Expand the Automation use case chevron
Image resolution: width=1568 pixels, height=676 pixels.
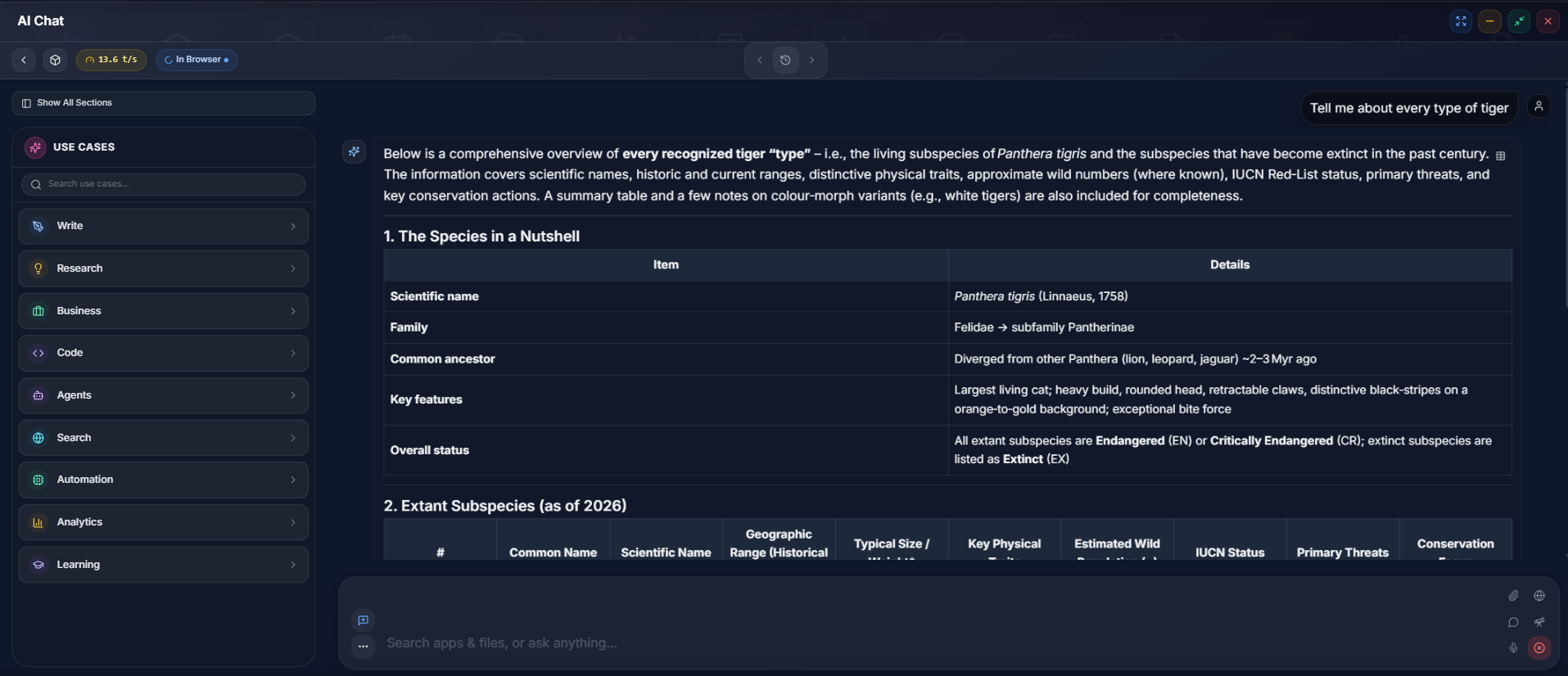293,480
